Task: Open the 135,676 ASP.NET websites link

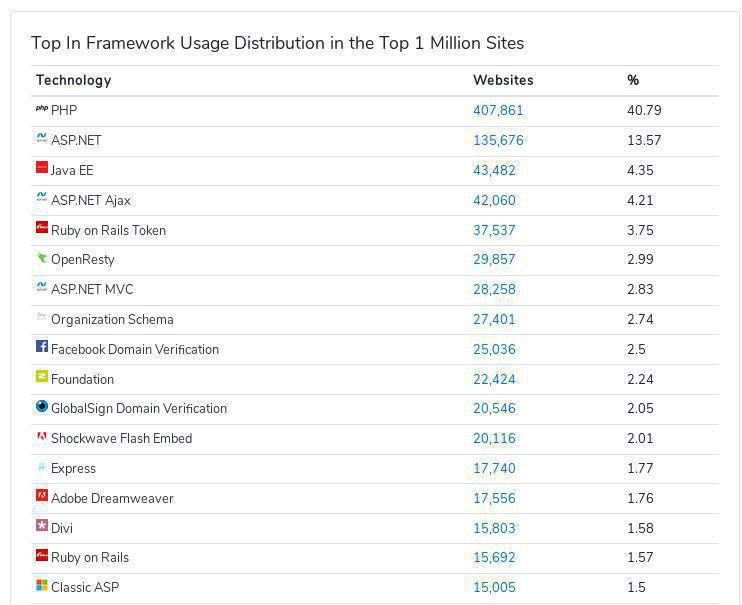Action: click(x=498, y=140)
